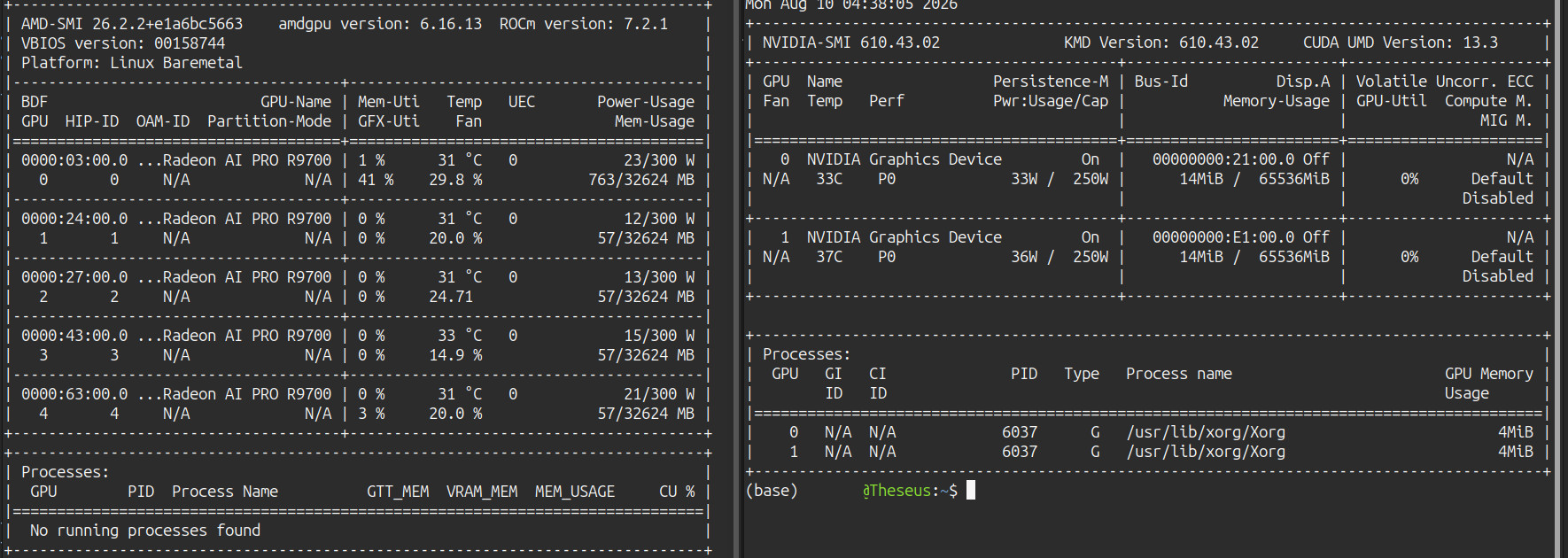Click the 37C temperature for NVIDIA GPU 1
Screen dimensions: 1568x558
coord(829,257)
